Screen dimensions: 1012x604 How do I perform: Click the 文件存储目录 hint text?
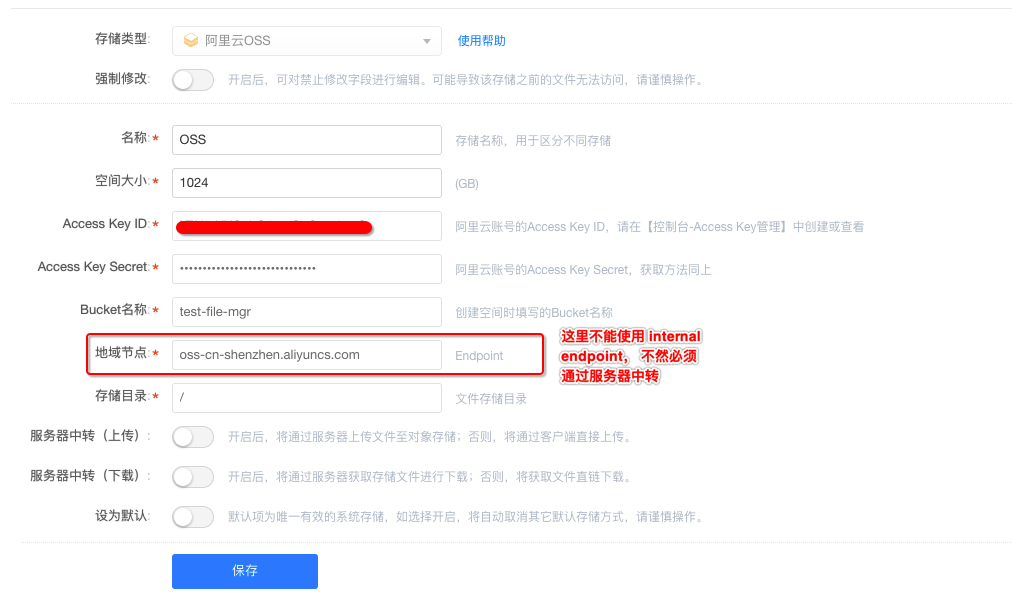[491, 399]
